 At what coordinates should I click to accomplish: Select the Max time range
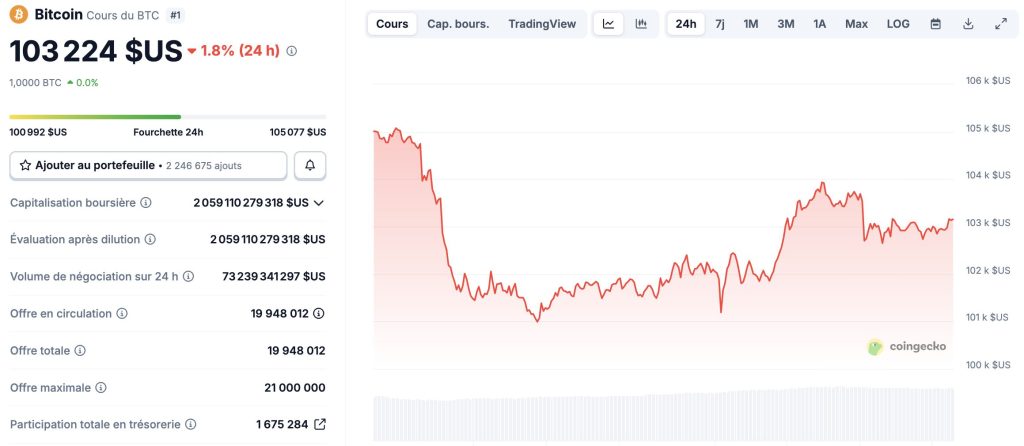(x=856, y=24)
